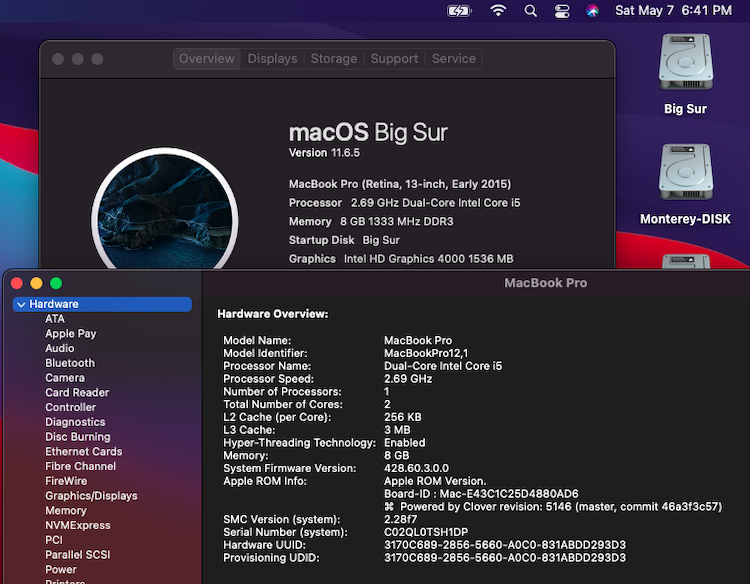
Task: Open Spotlight search magnifier icon
Action: (x=530, y=11)
